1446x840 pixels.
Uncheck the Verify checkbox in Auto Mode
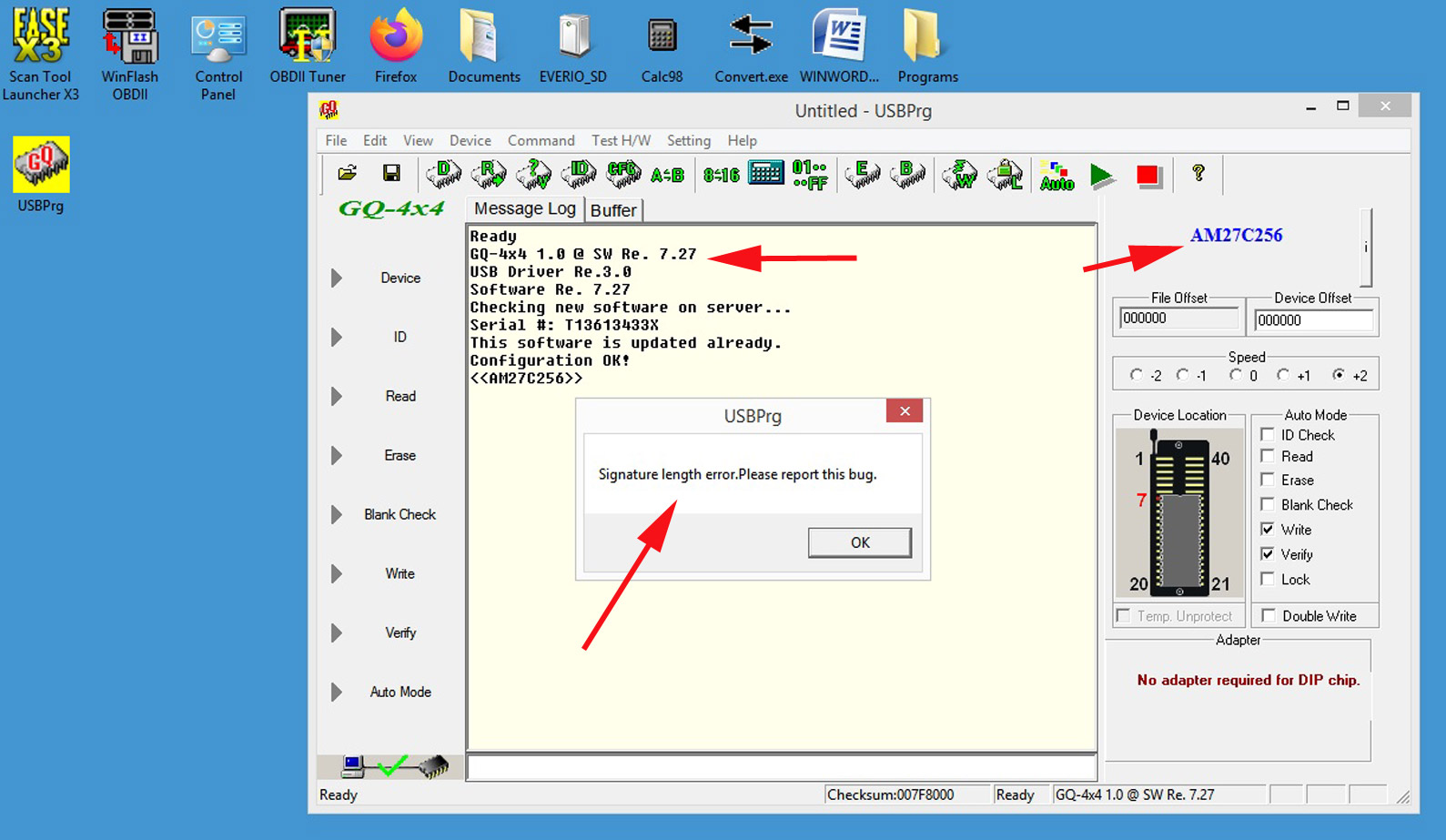1267,553
